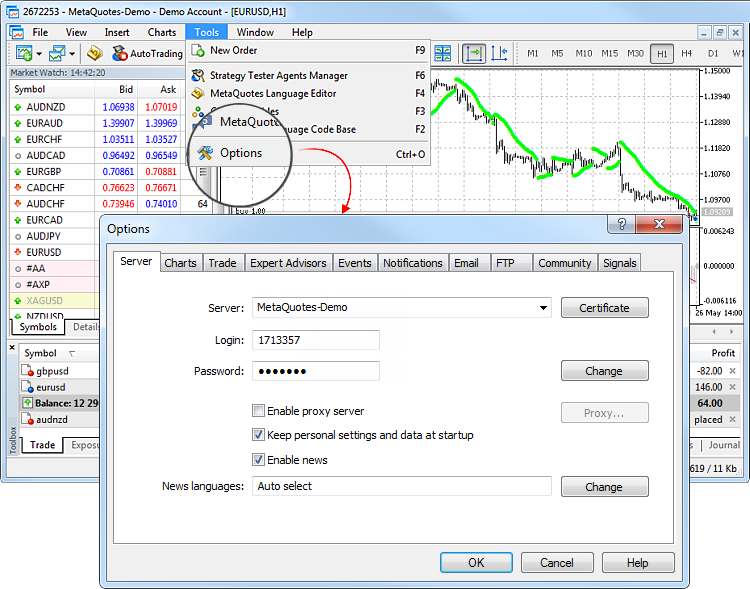Screen dimensions: 750x589
Task: Click the Login input field
Action: [316, 340]
